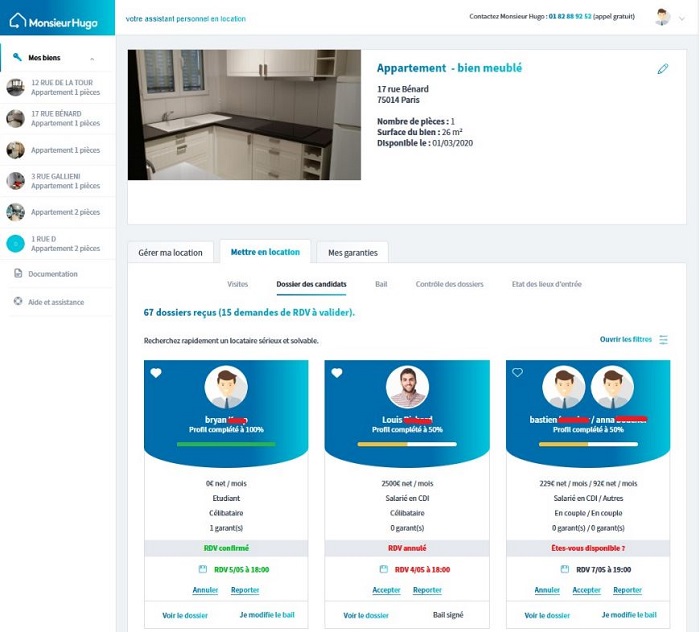This screenshot has width=700, height=632.
Task: Click Annuler on bryan's appointment
Action: (205, 590)
